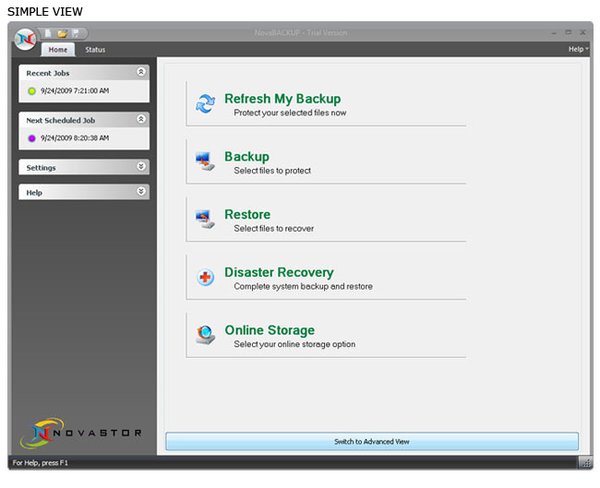The height and width of the screenshot is (488, 600).
Task: Expand the sidebar Help panel
Action: (141, 191)
